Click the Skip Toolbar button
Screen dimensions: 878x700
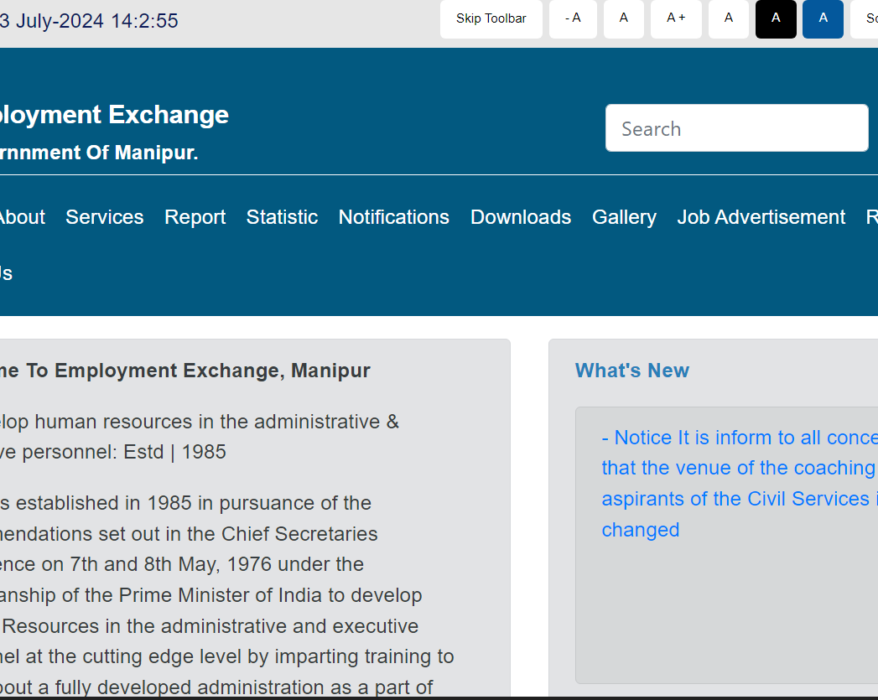[491, 19]
